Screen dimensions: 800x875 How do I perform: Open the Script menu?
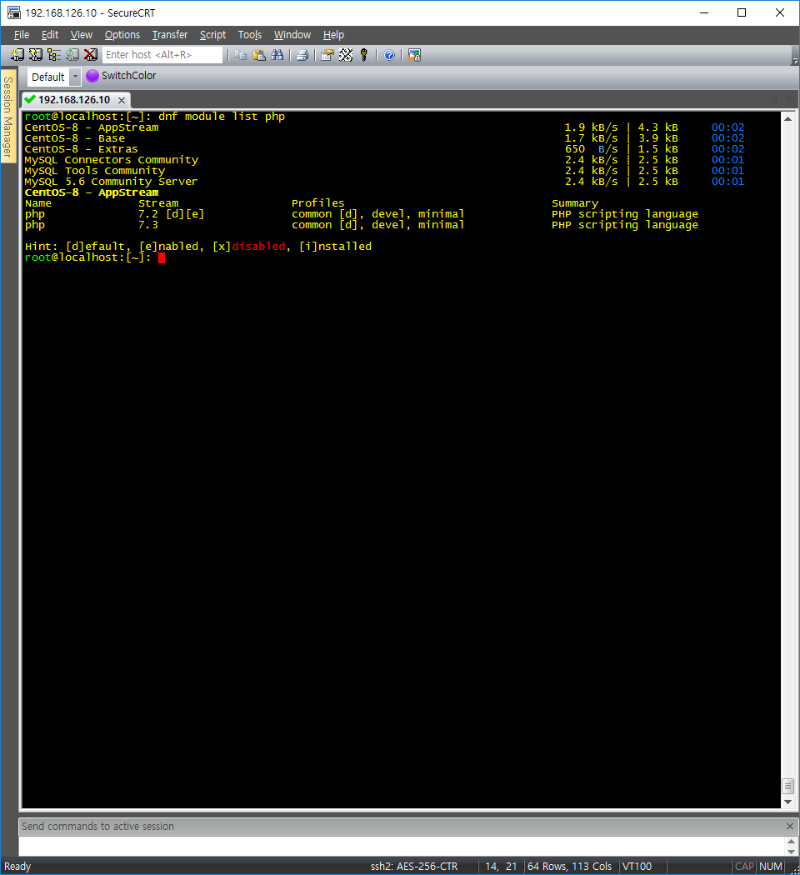212,35
